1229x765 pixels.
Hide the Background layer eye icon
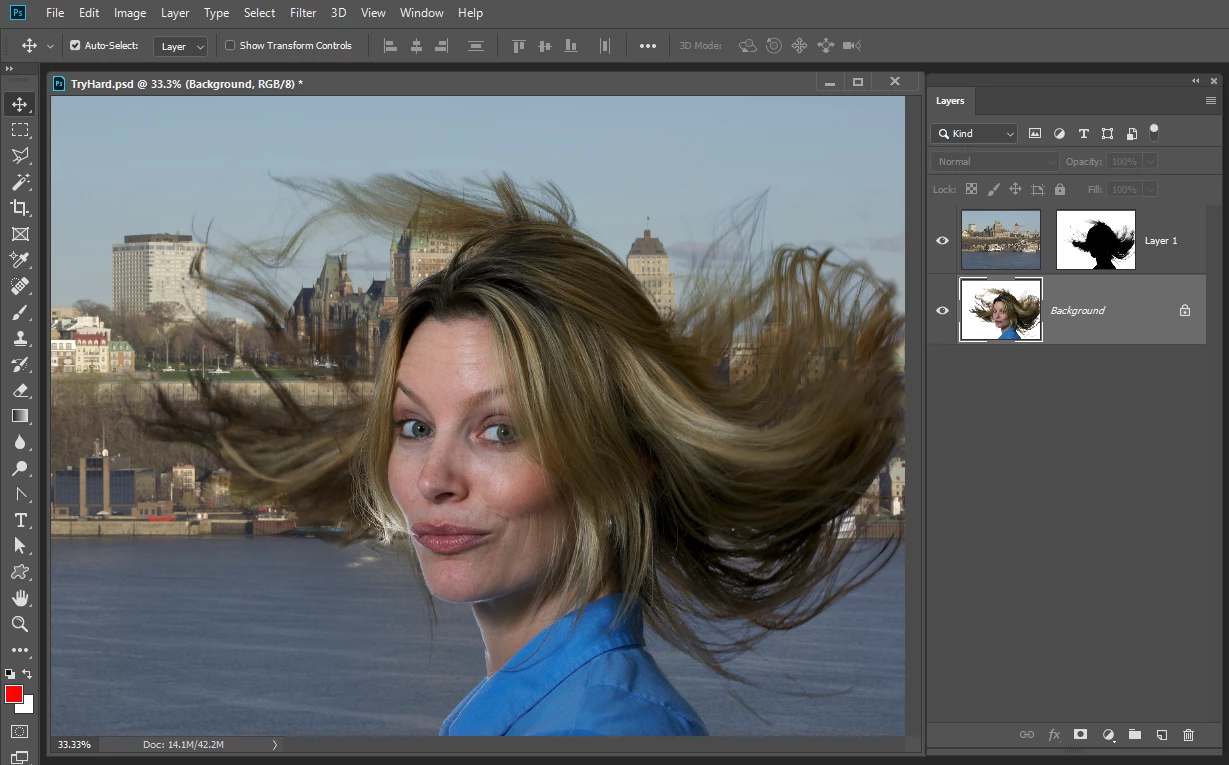[x=942, y=311]
